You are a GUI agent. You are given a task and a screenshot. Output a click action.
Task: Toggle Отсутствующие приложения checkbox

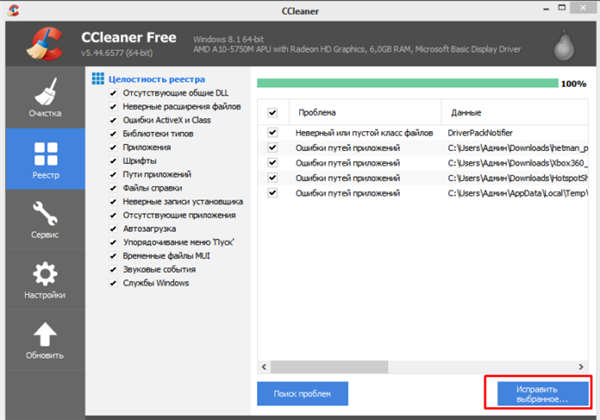pos(113,215)
